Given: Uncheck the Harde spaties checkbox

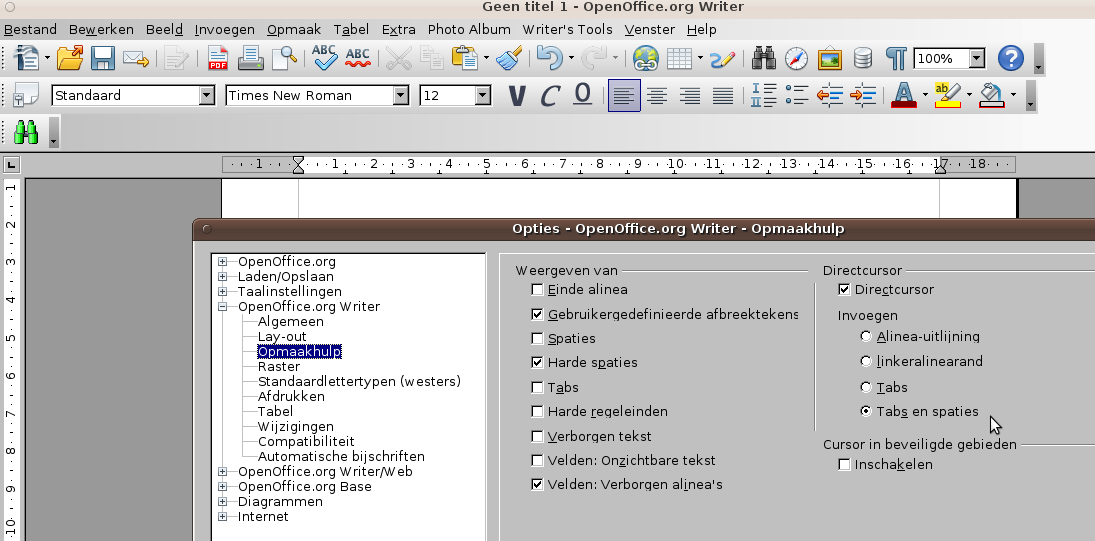Looking at the screenshot, I should point(538,363).
